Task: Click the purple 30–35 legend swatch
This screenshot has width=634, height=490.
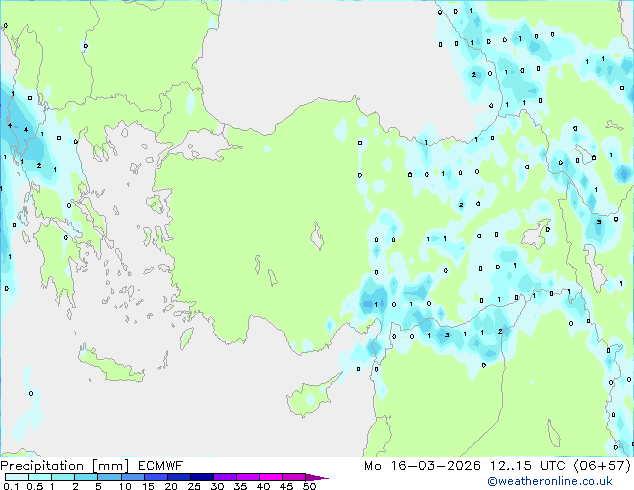Action: click(228, 477)
